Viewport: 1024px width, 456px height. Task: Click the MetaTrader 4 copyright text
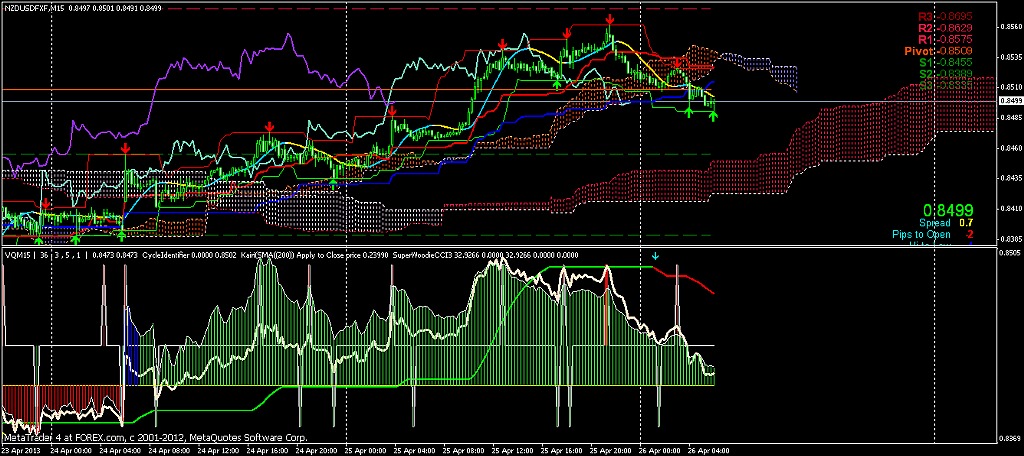tap(155, 438)
